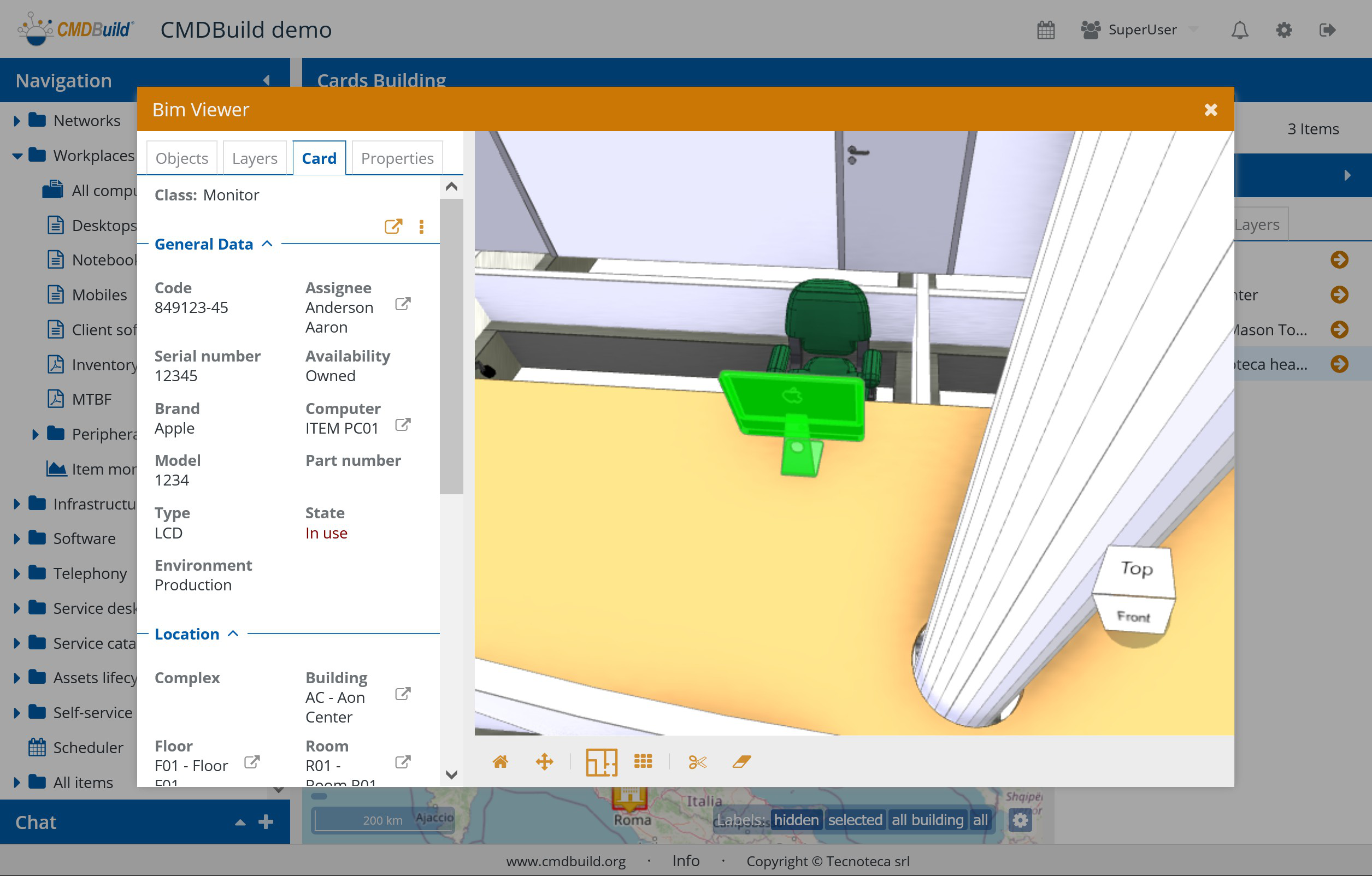Click the grid icon in viewer toolbar

[643, 761]
